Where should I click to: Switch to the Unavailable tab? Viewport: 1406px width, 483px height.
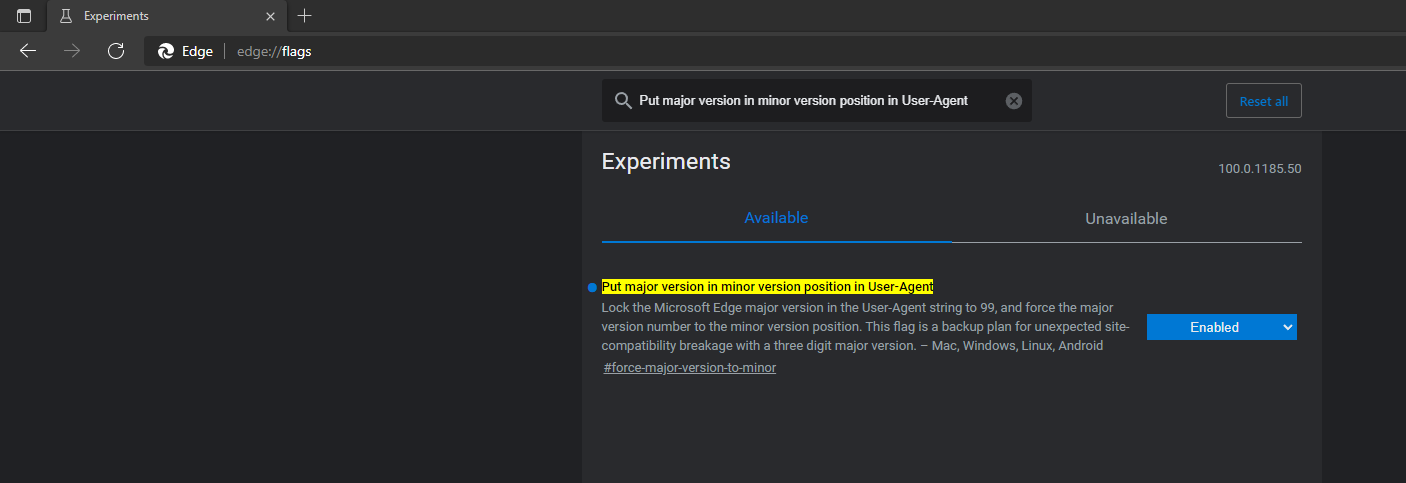click(1126, 219)
